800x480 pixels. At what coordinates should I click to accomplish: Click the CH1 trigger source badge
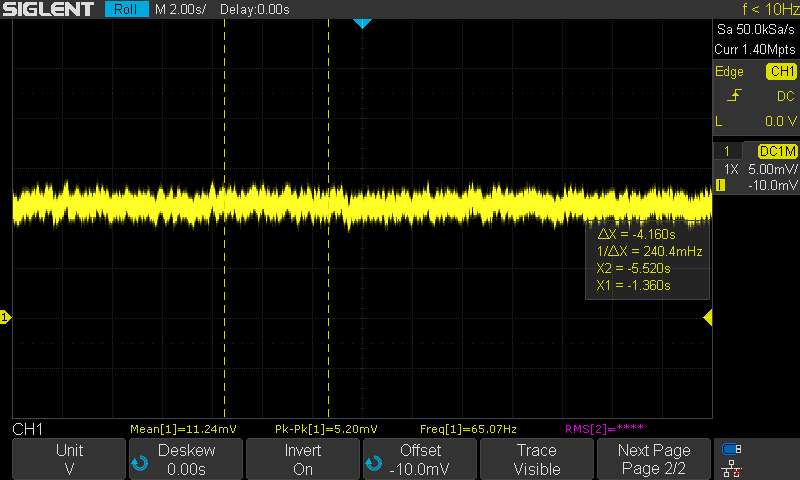click(781, 71)
